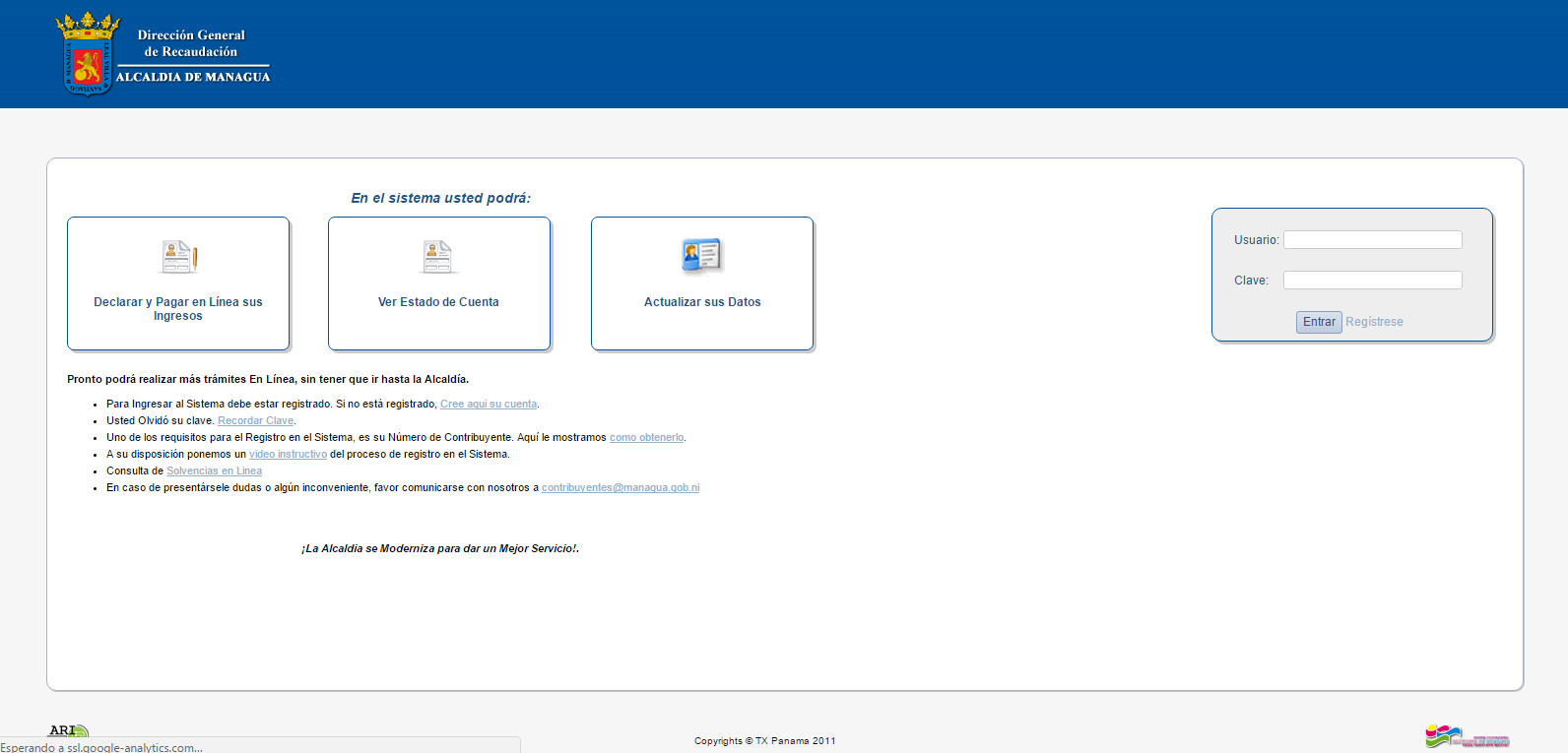Image resolution: width=1568 pixels, height=753 pixels.
Task: Click the ARI logo in footer
Action: (67, 730)
